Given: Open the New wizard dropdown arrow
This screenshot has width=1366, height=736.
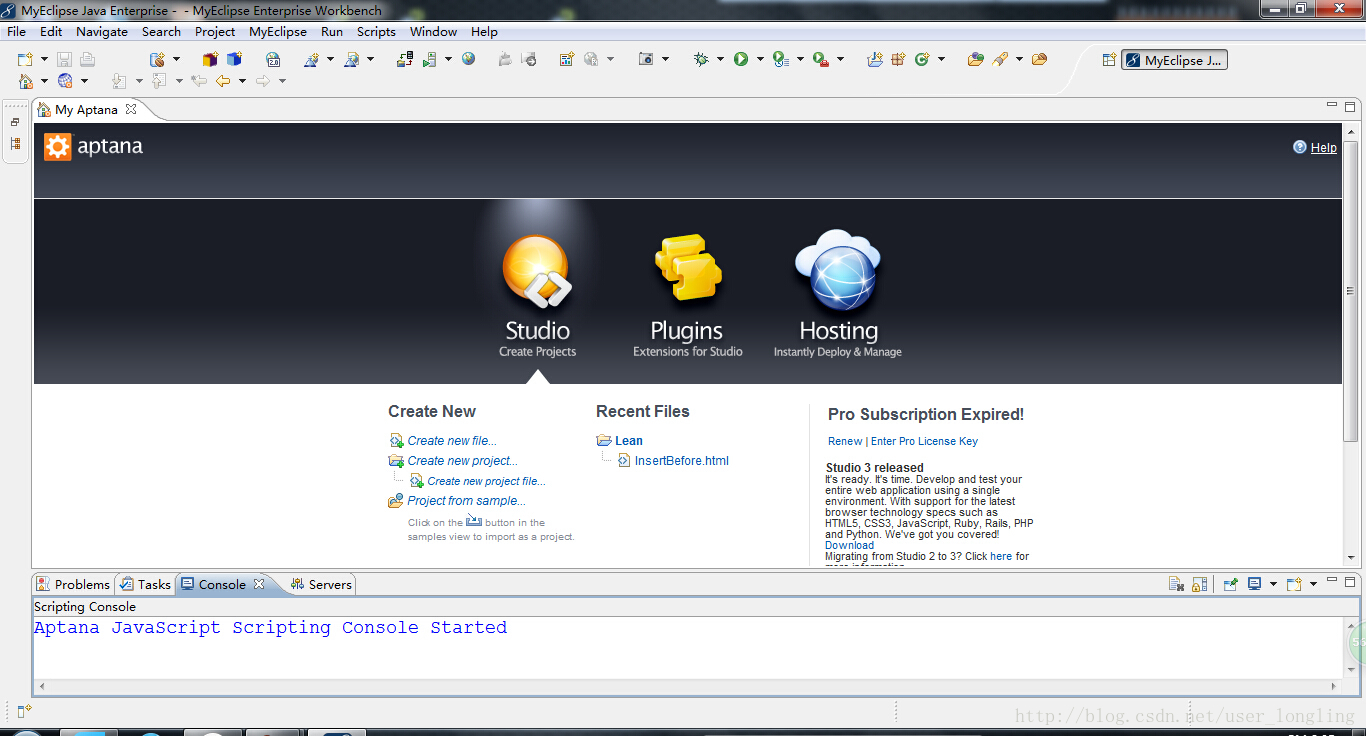Looking at the screenshot, I should (x=43, y=60).
